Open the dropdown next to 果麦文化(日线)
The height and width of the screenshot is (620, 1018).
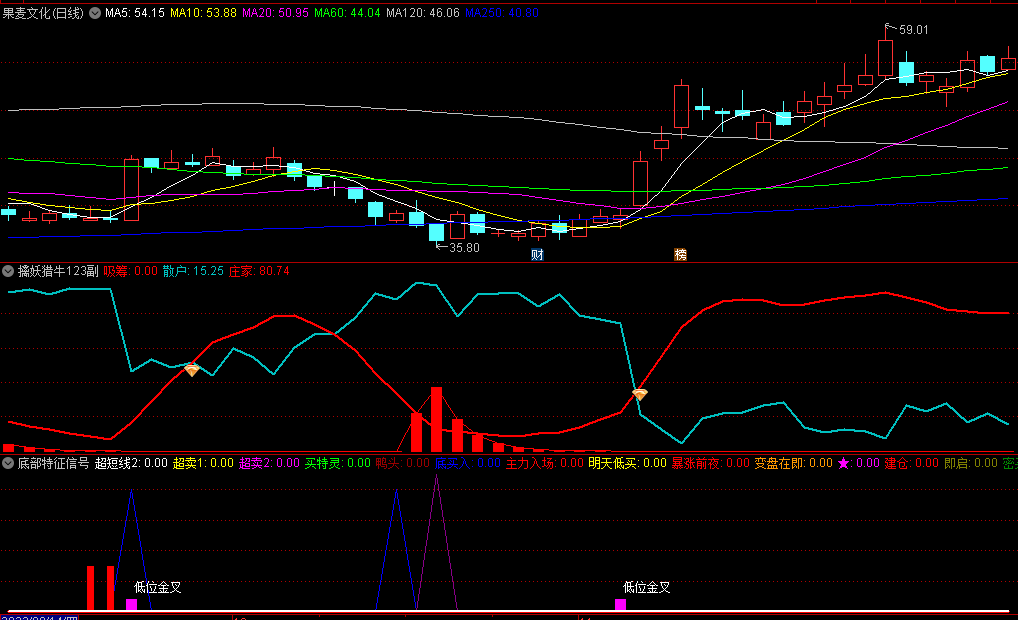(x=95, y=13)
